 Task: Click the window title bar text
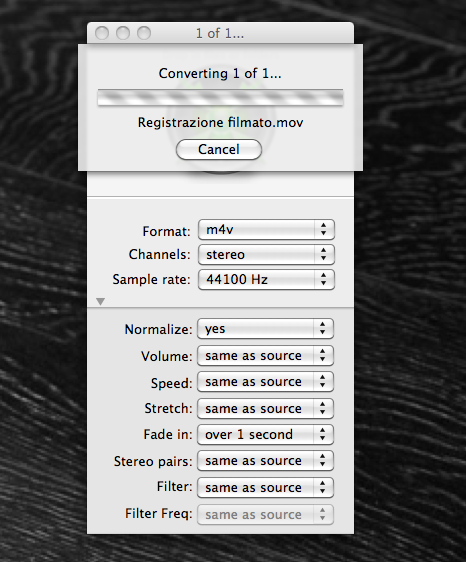(x=220, y=34)
